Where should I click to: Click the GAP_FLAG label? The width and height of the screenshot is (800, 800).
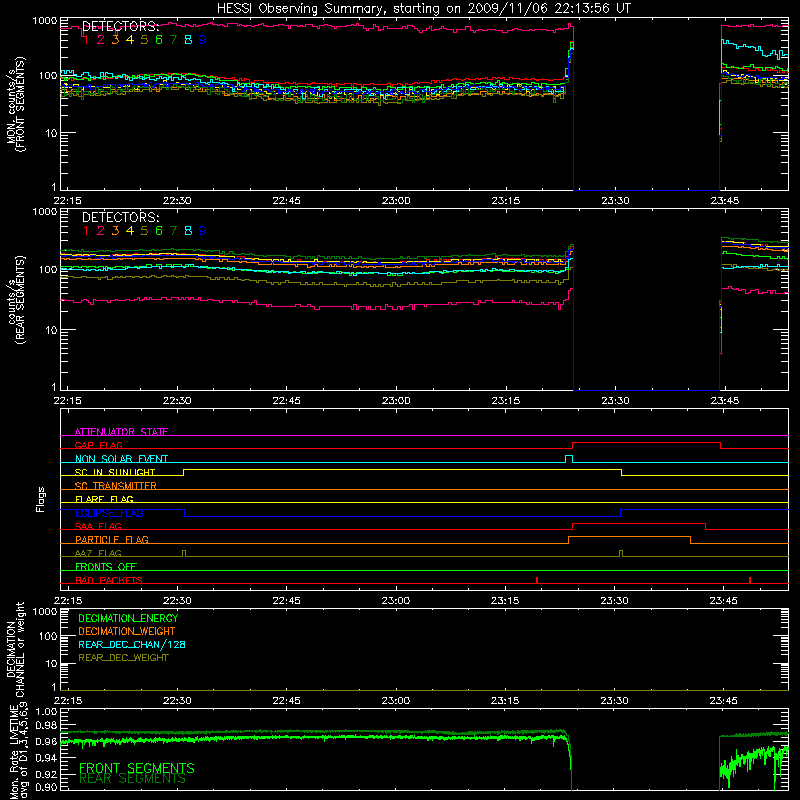98,445
